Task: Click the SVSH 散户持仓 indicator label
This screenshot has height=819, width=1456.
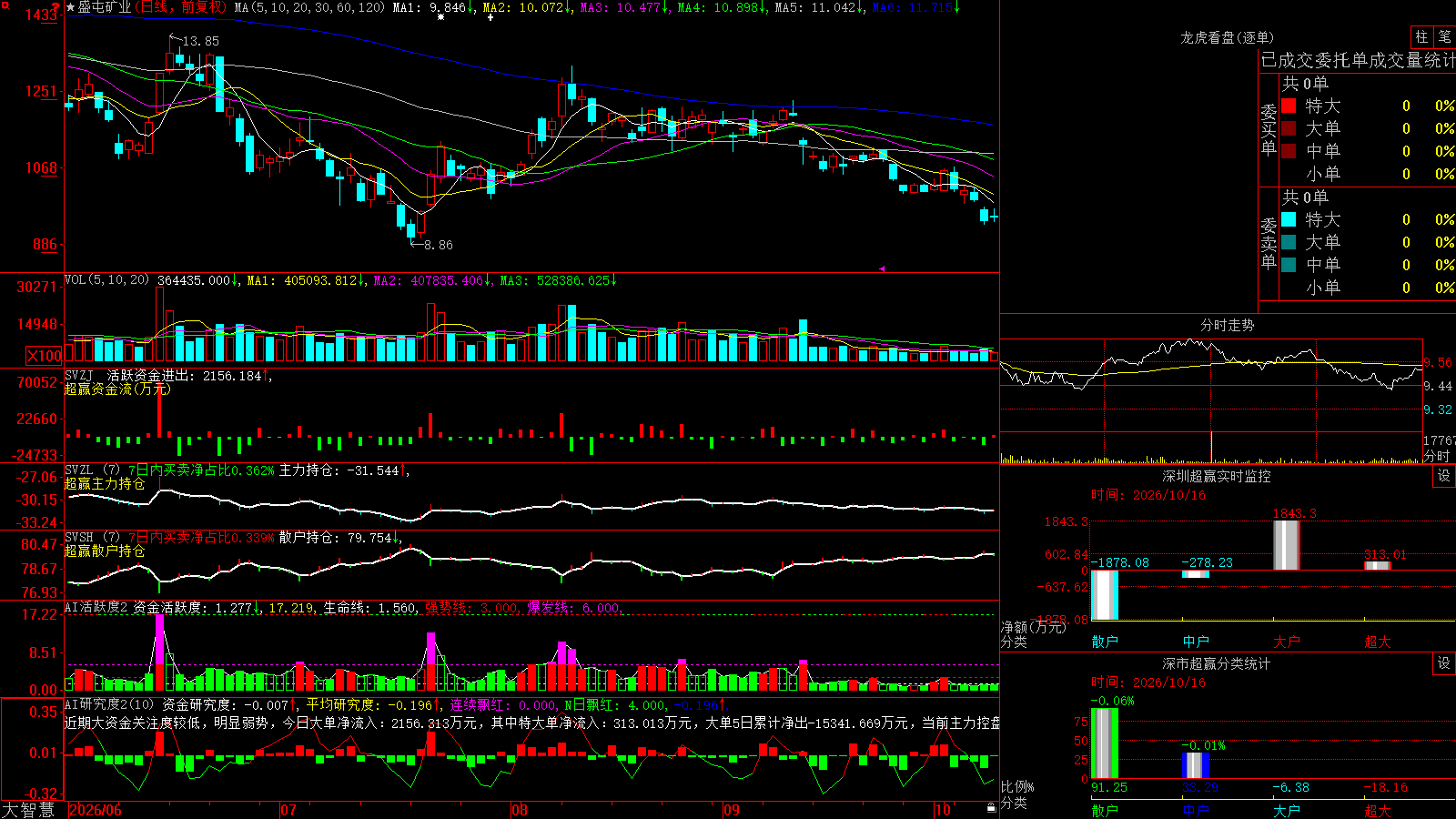Action: pos(95,538)
